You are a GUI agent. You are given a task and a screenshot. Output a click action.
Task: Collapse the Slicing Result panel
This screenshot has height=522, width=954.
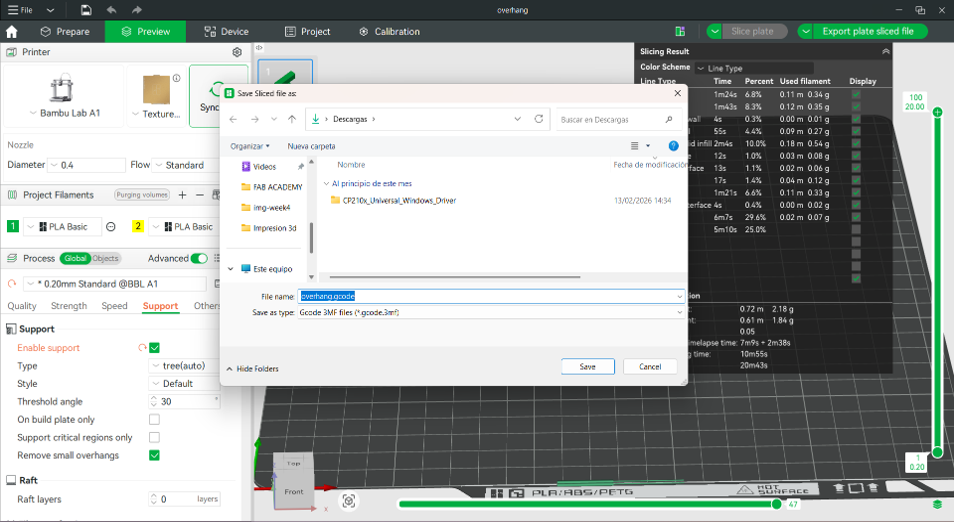coord(886,52)
